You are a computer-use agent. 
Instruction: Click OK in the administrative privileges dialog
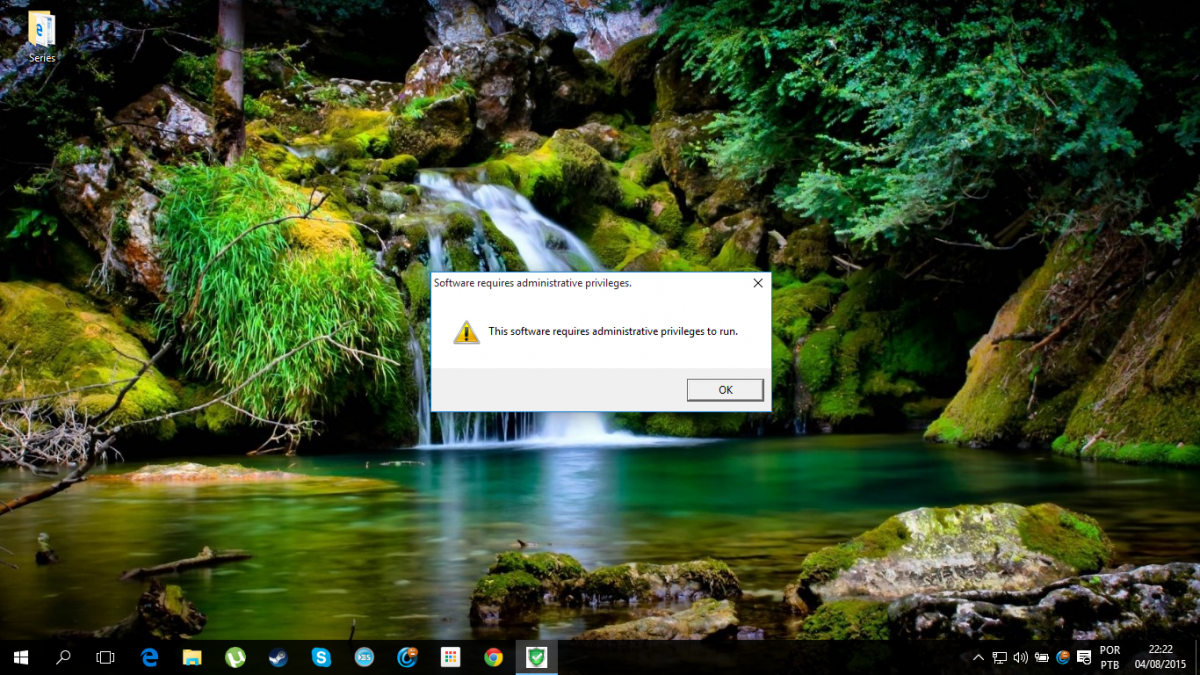(725, 390)
